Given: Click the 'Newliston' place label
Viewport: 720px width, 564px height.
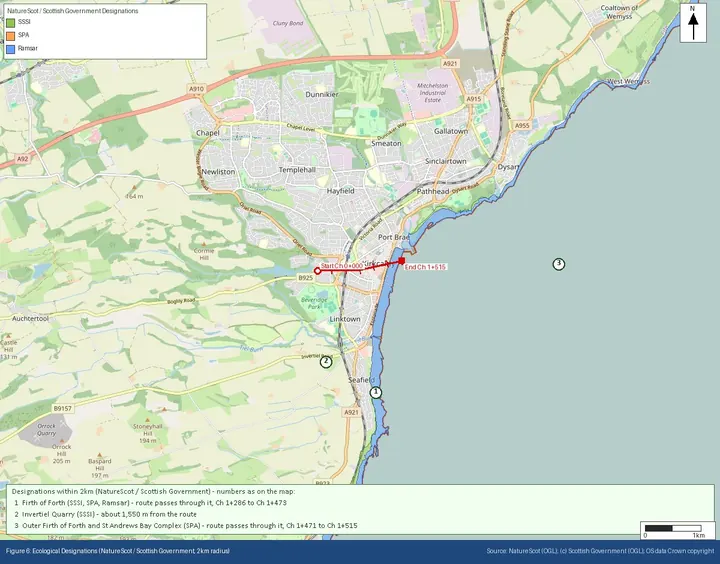Looking at the screenshot, I should coord(218,171).
